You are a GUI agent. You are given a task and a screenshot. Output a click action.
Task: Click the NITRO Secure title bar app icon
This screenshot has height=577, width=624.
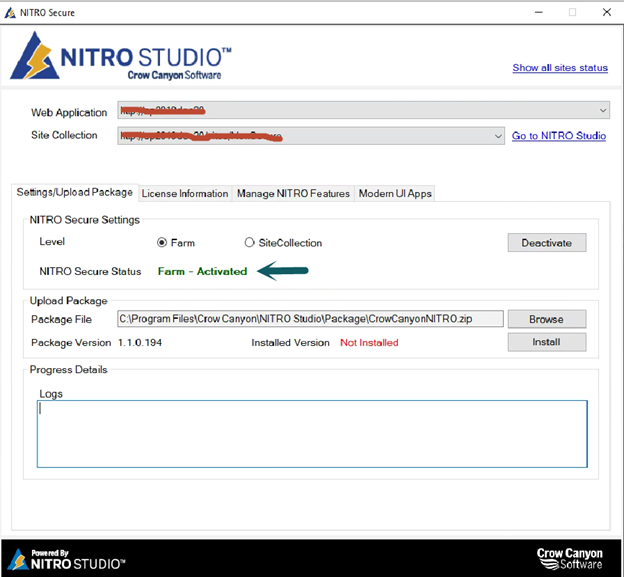point(10,13)
